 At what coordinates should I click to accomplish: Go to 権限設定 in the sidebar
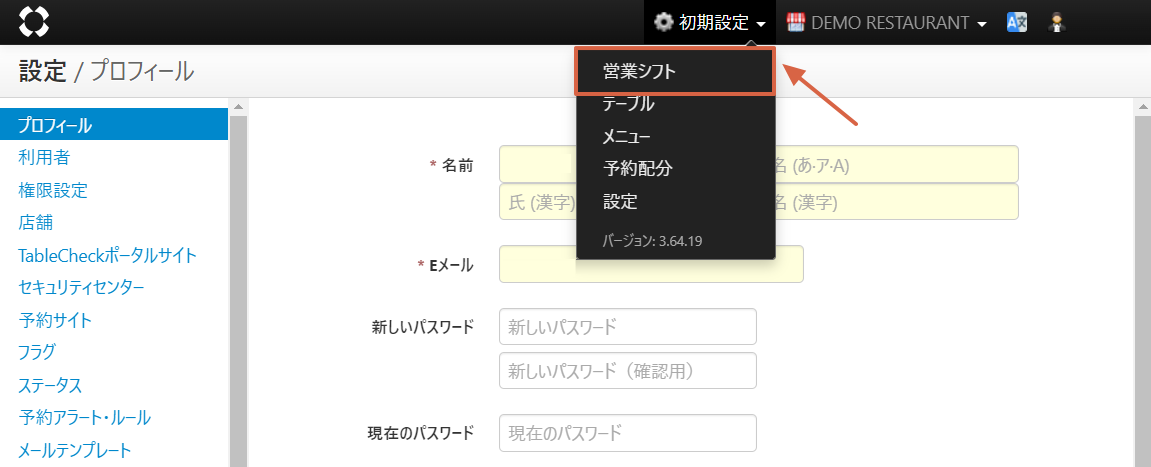point(53,190)
